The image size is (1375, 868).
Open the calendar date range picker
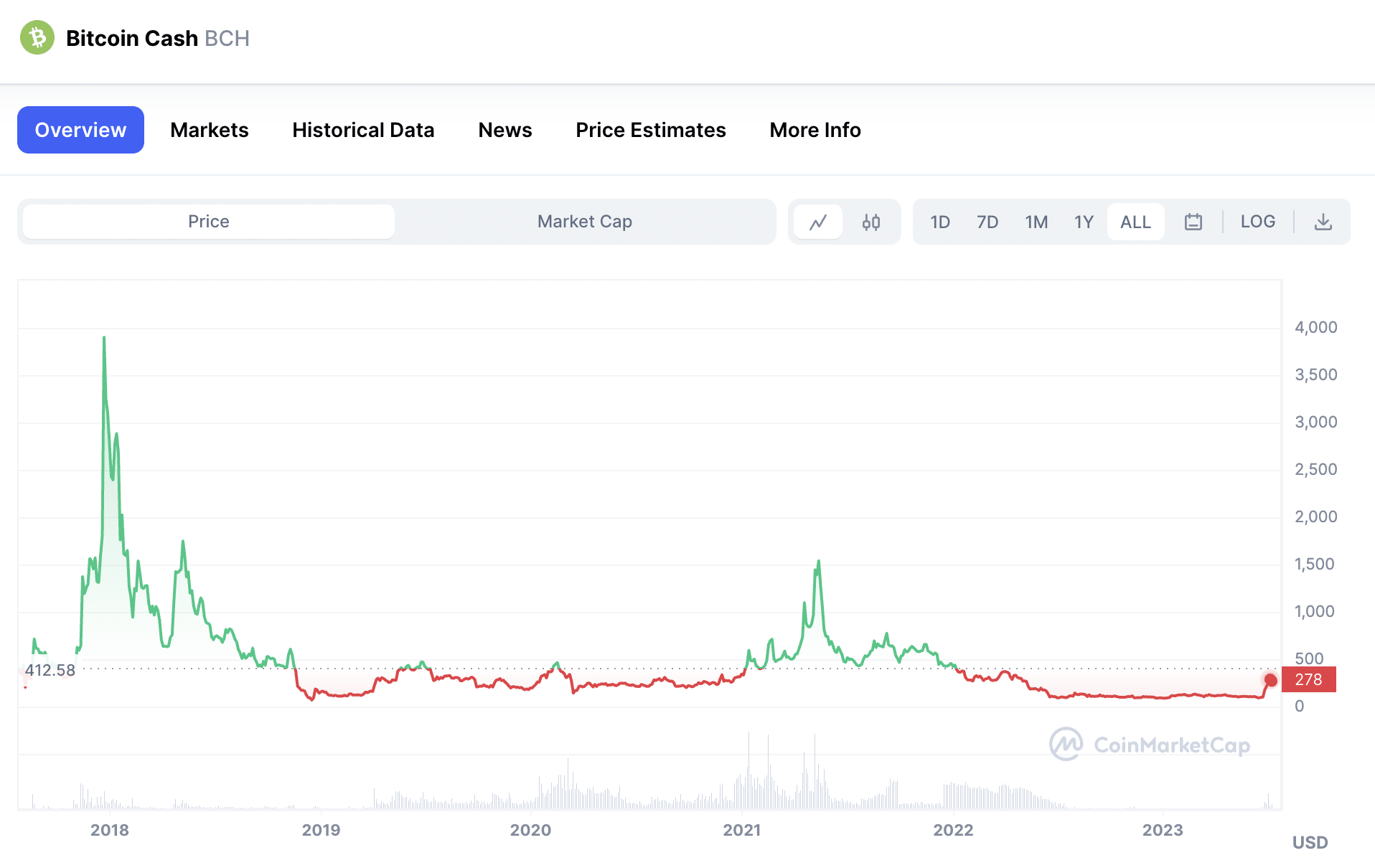[x=1193, y=222]
